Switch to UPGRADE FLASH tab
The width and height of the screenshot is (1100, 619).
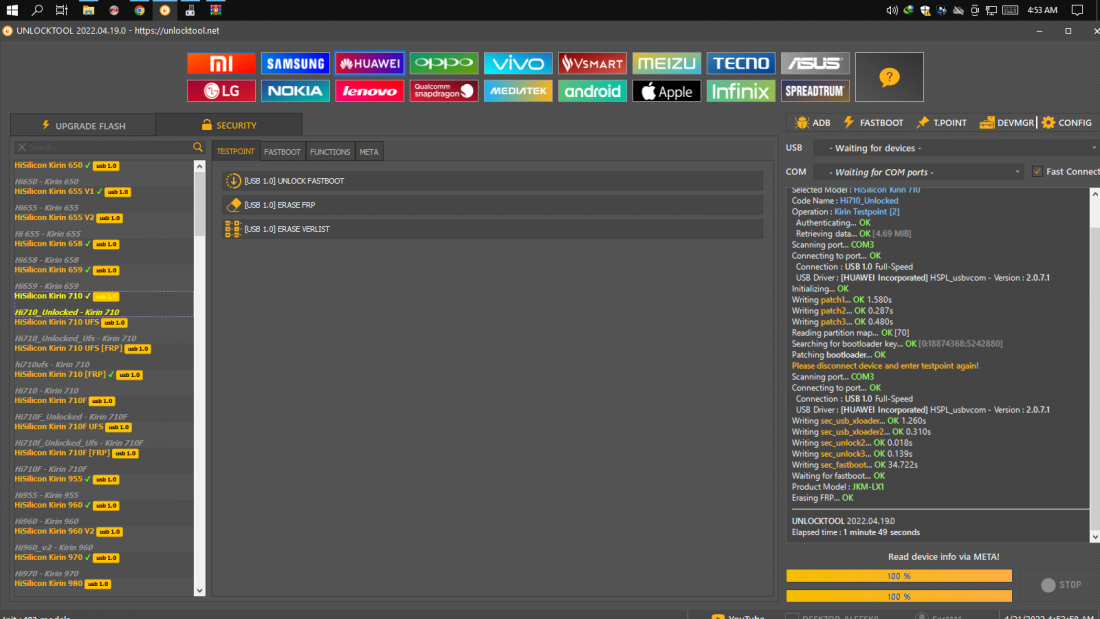[83, 126]
